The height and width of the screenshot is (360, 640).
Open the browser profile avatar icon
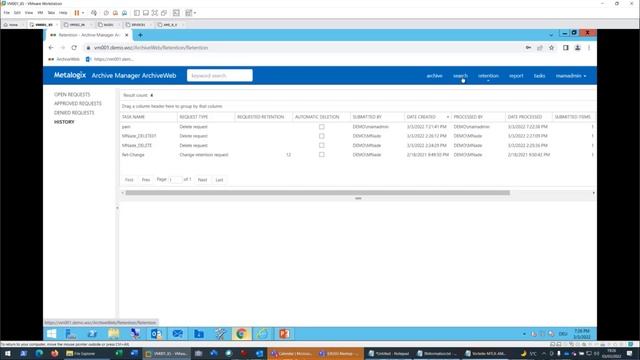click(x=578, y=48)
